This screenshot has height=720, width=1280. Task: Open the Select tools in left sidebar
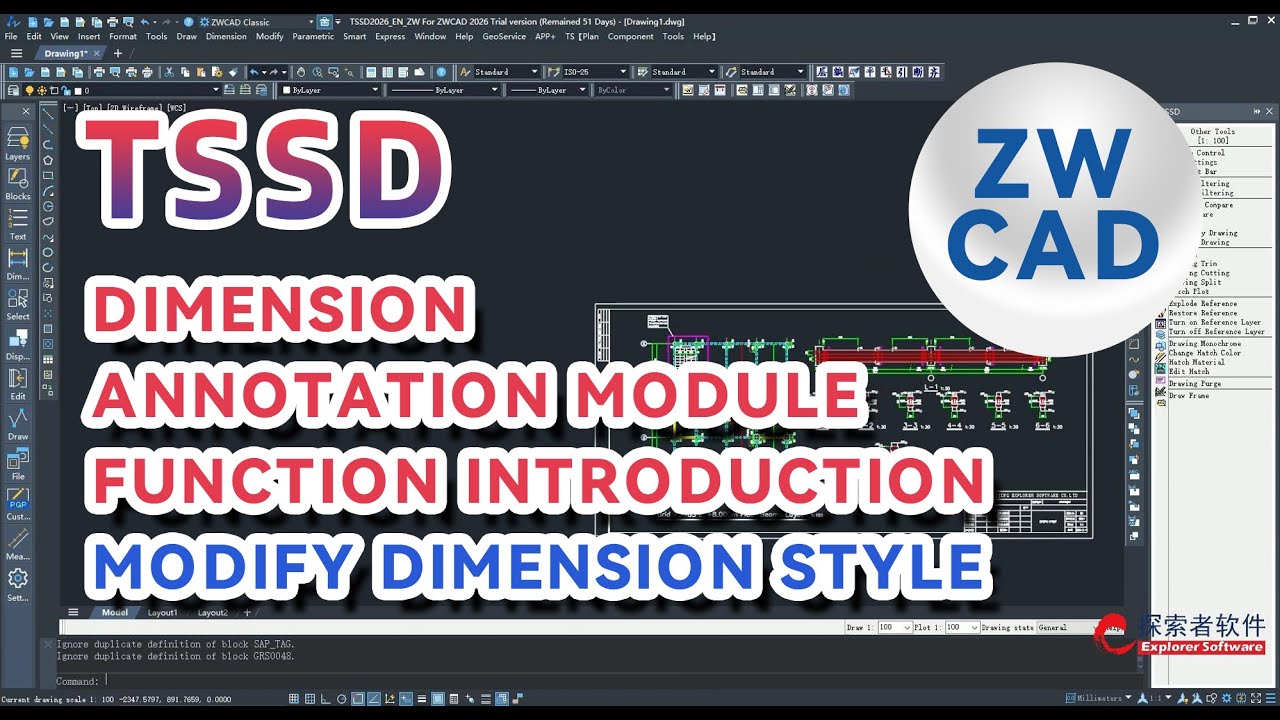pos(17,304)
